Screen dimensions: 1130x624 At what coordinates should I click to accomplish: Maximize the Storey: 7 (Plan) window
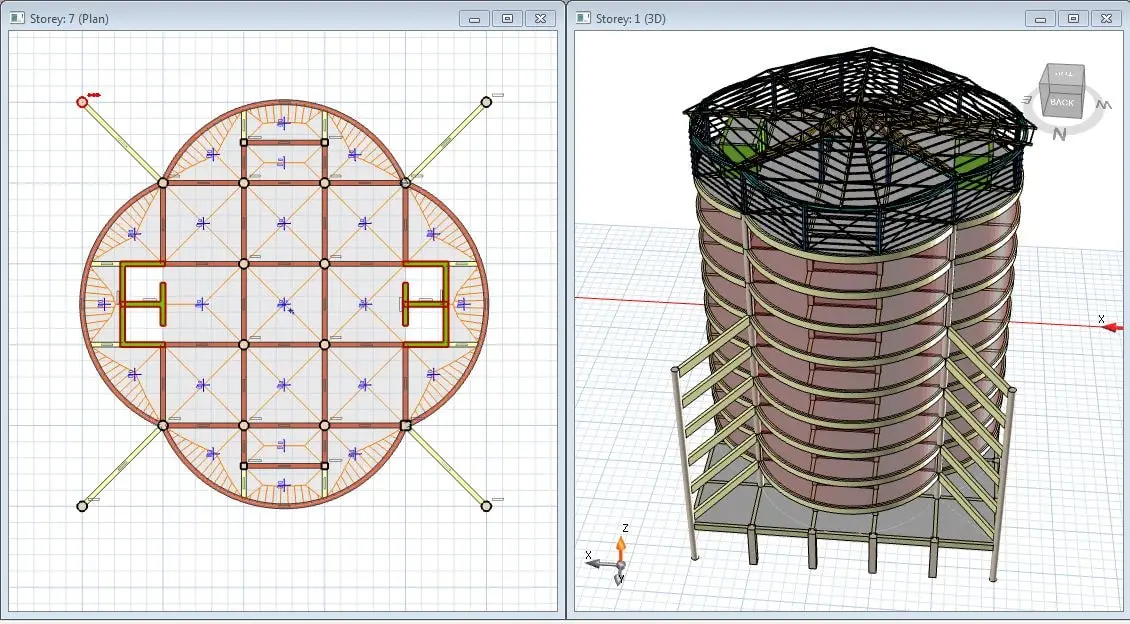(507, 18)
